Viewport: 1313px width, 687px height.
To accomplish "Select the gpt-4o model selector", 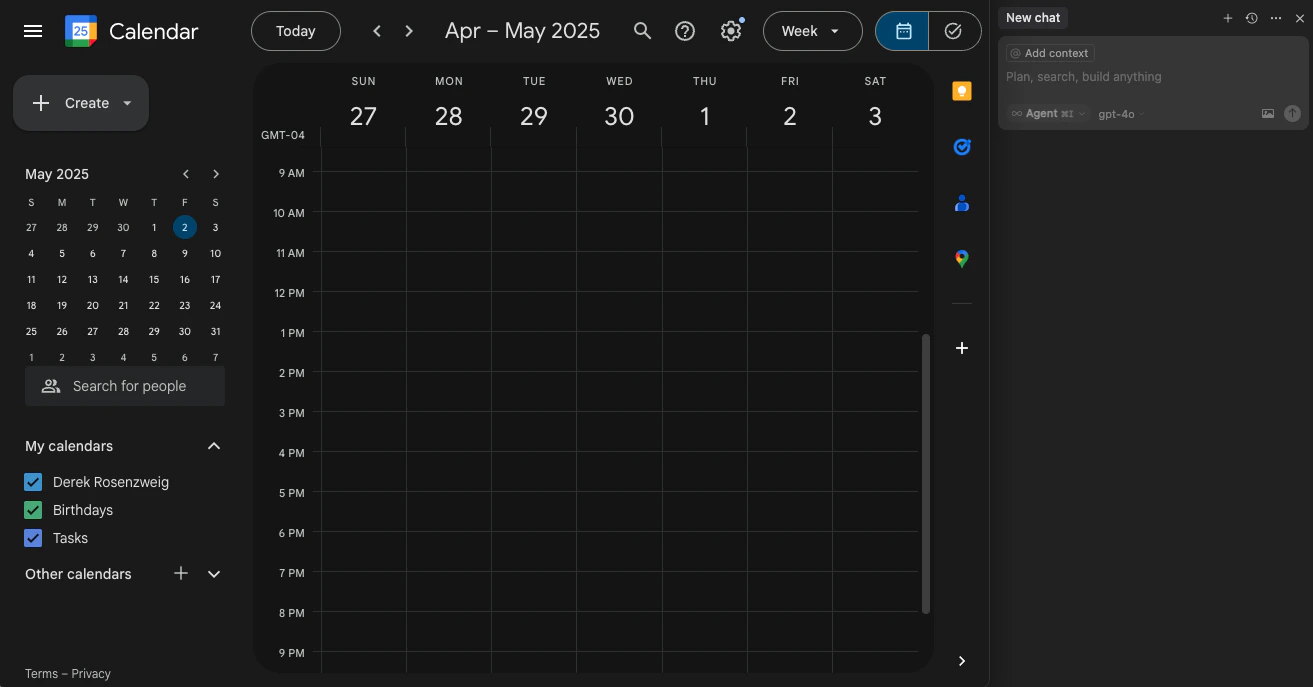I will pyautogui.click(x=1118, y=113).
